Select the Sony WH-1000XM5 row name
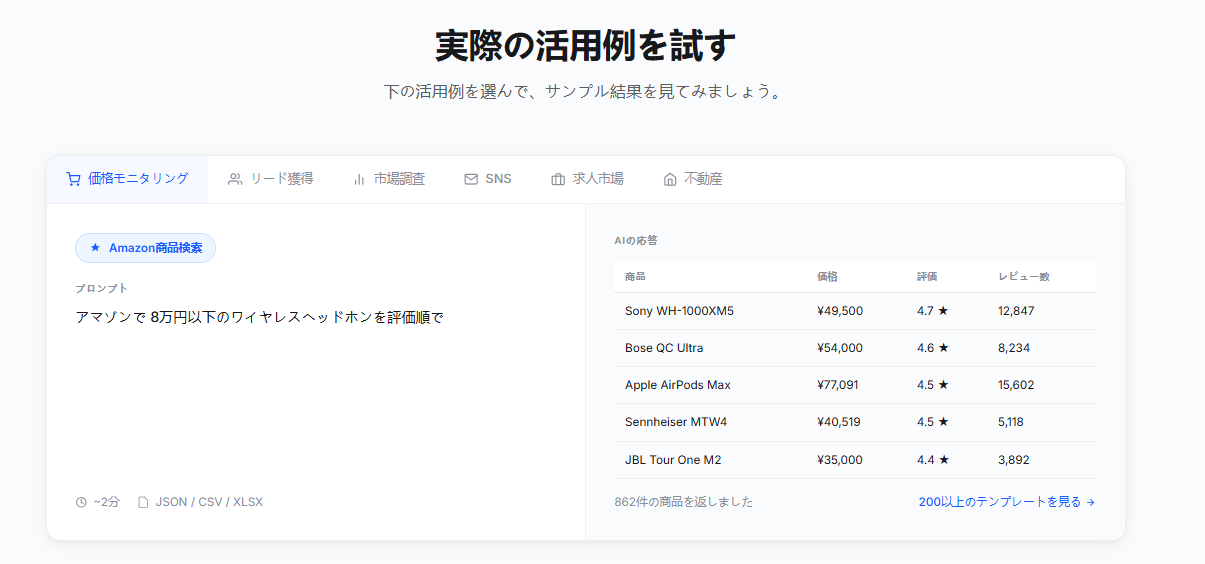1205x564 pixels. [x=679, y=311]
